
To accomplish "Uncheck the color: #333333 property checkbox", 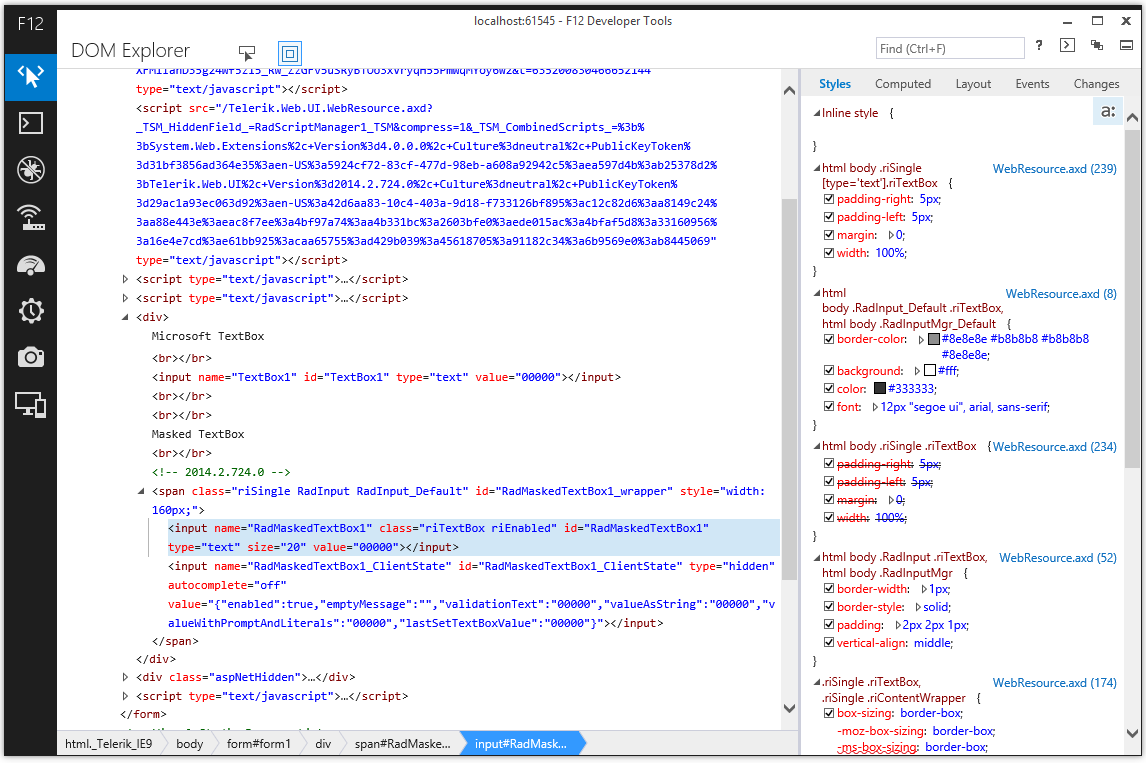I will coord(828,389).
